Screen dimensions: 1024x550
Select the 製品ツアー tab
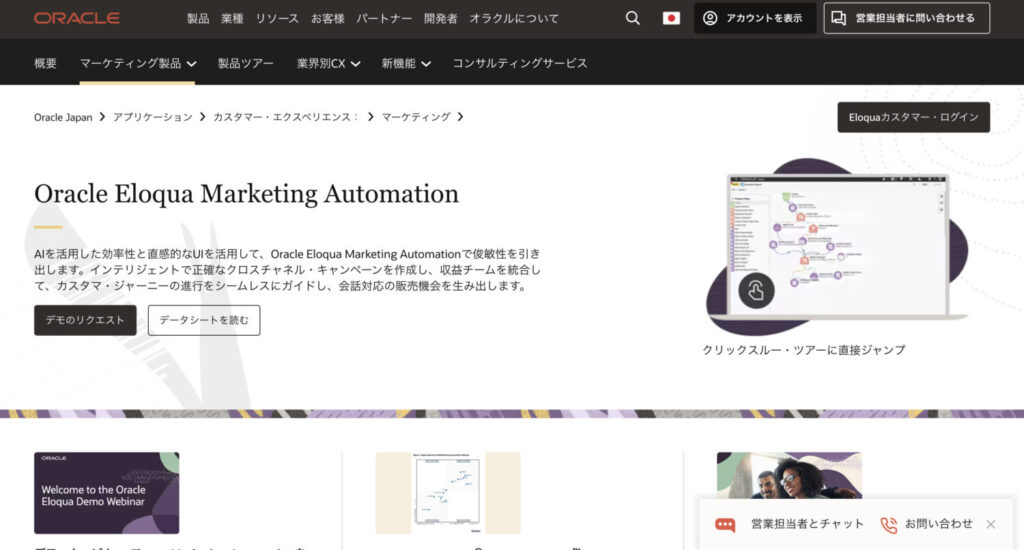tap(246, 63)
